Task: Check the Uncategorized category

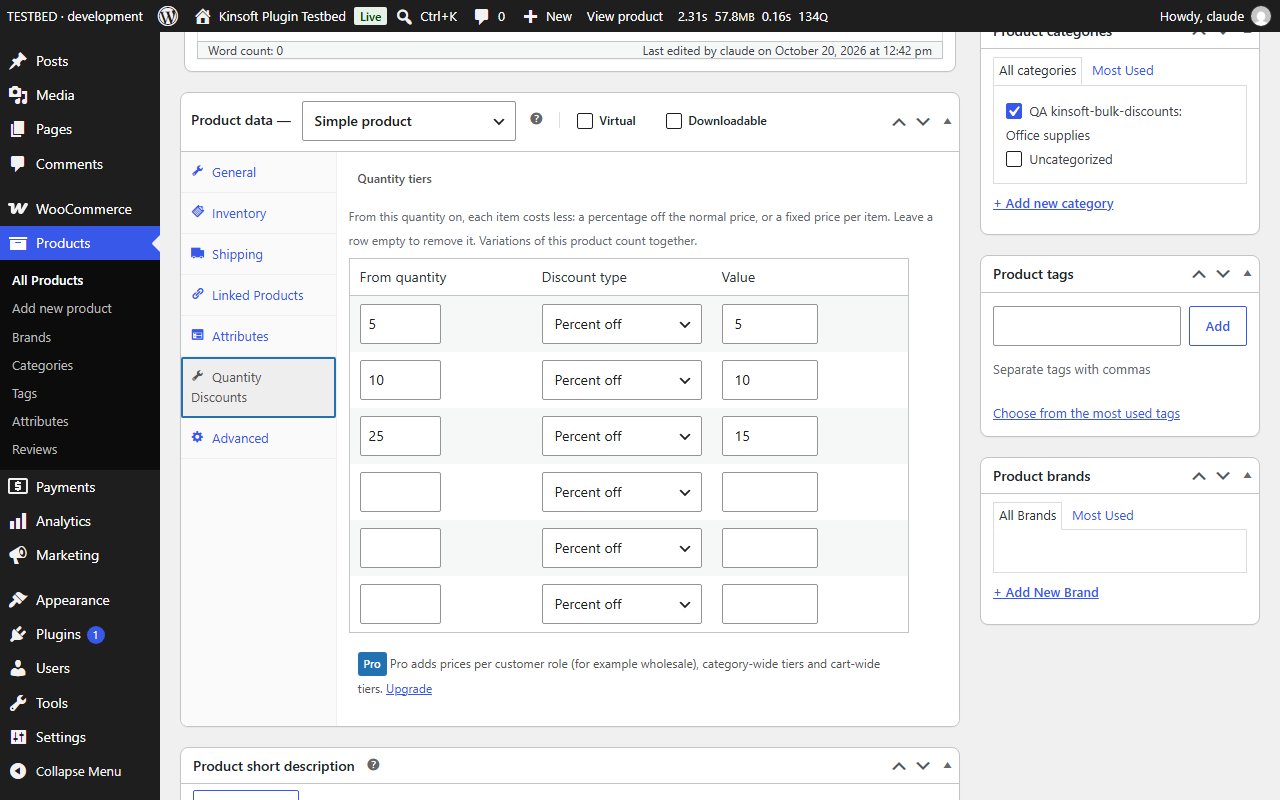Action: [1014, 159]
